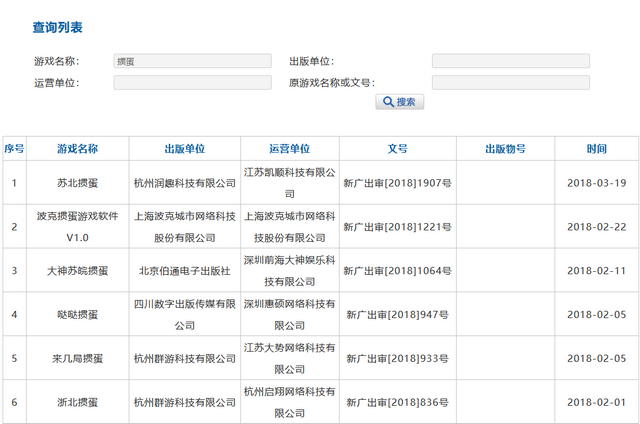Select date 2018-02-11
The image size is (640, 424).
point(597,271)
